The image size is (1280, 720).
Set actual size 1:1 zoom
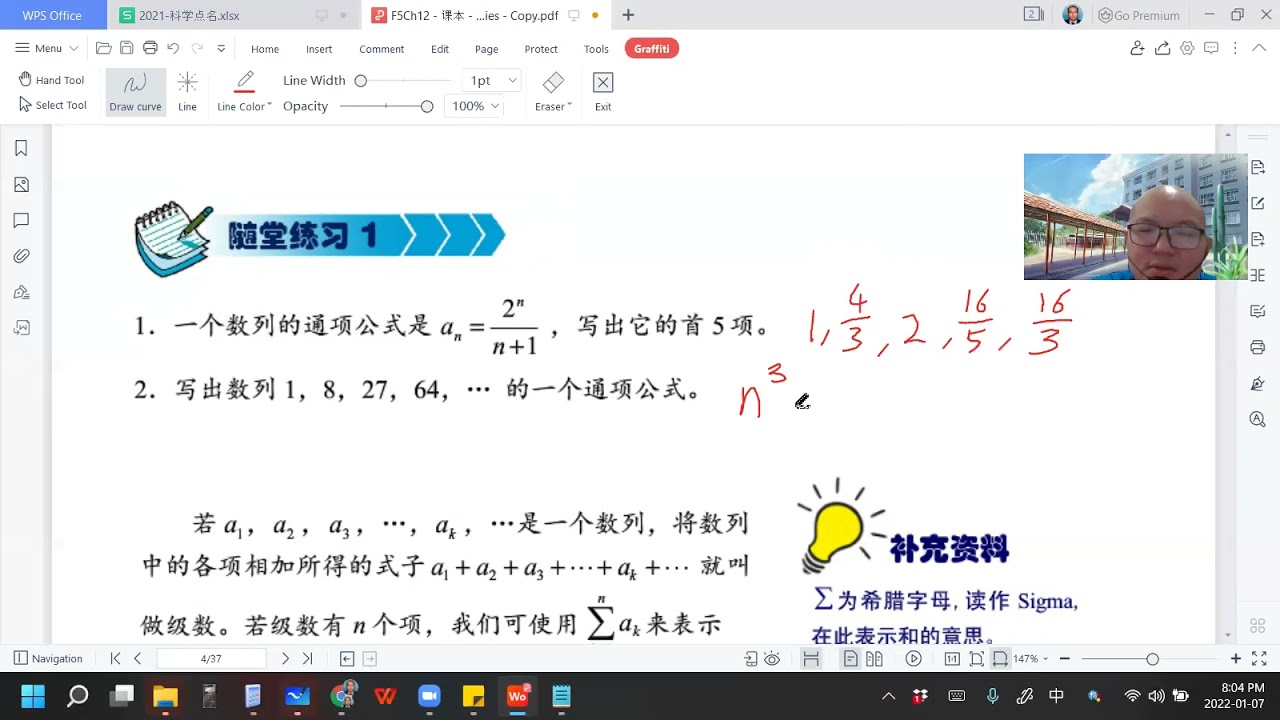tap(952, 659)
